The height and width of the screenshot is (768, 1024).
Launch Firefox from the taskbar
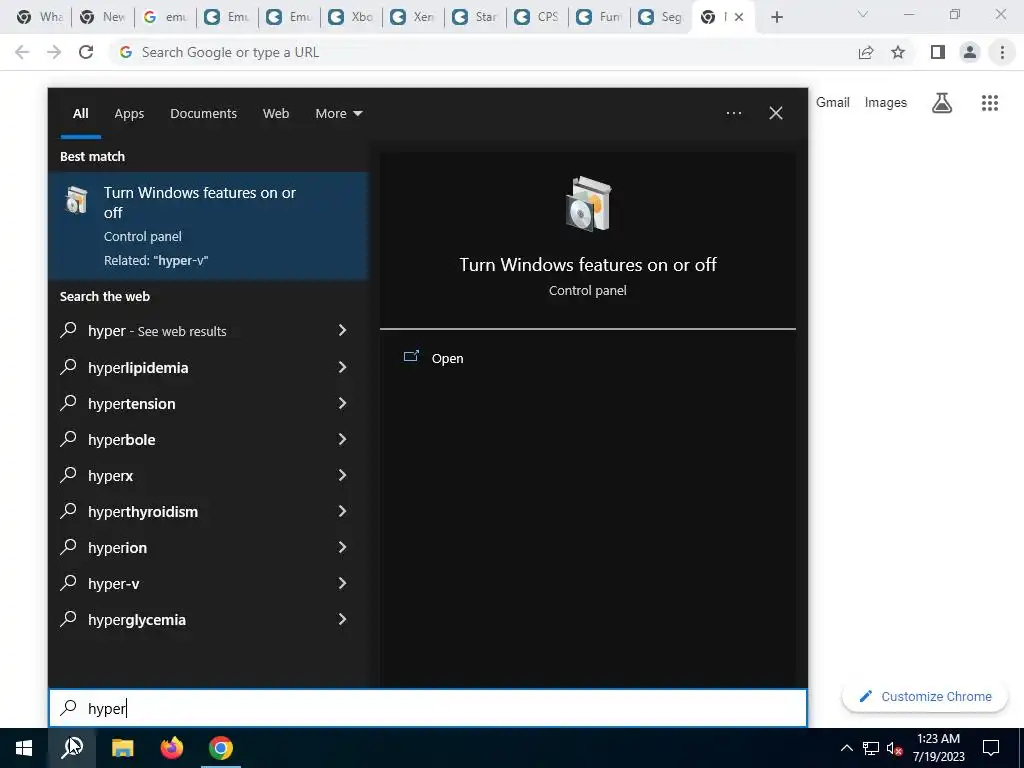click(172, 748)
